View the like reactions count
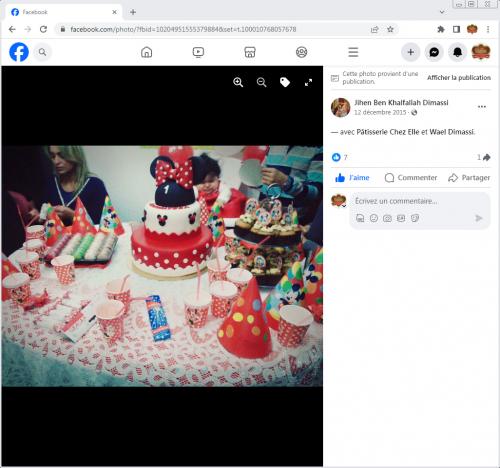Screen dimensions: 500x468 [x=340, y=157]
